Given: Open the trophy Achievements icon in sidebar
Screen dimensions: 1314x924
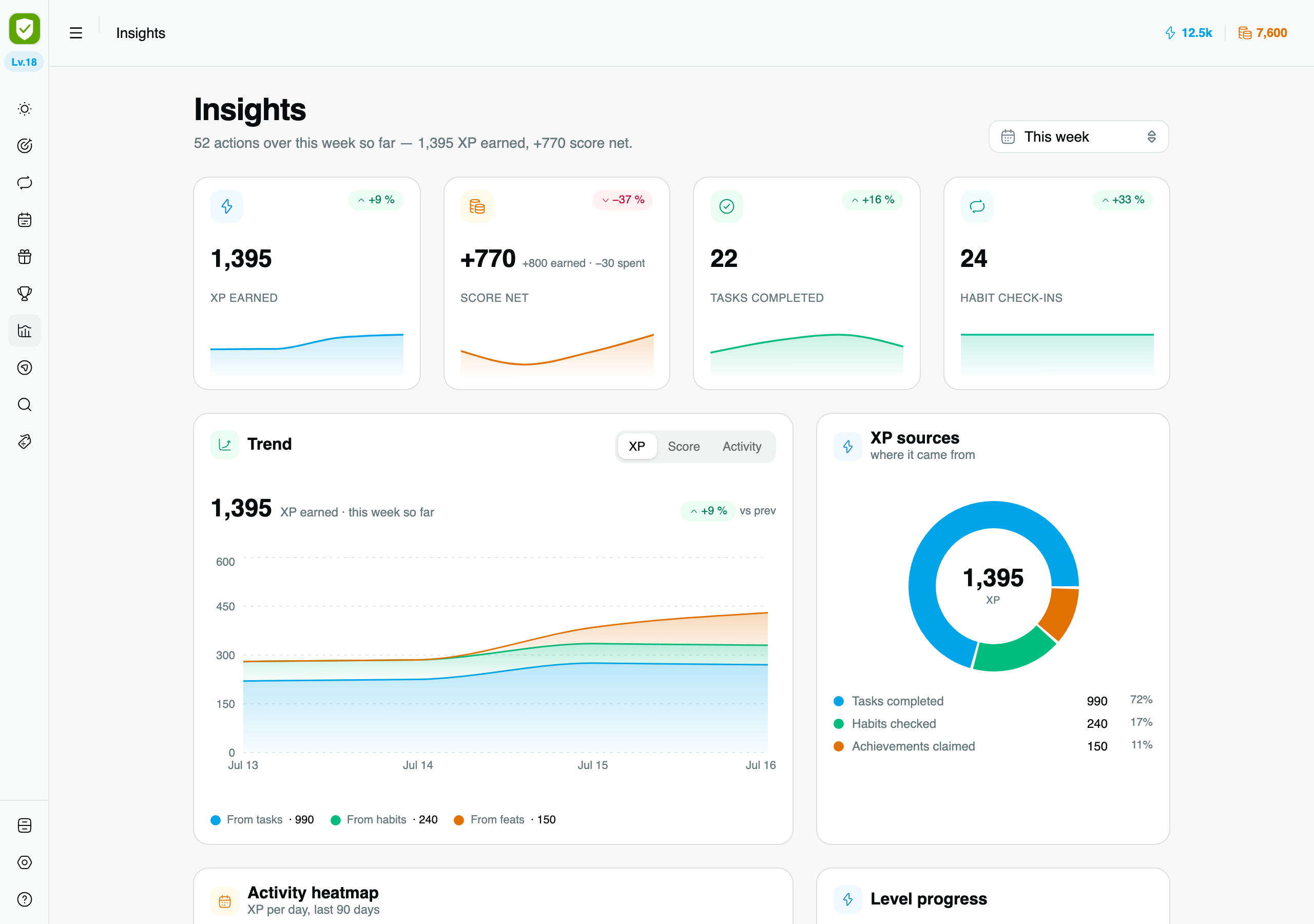Looking at the screenshot, I should (x=25, y=294).
